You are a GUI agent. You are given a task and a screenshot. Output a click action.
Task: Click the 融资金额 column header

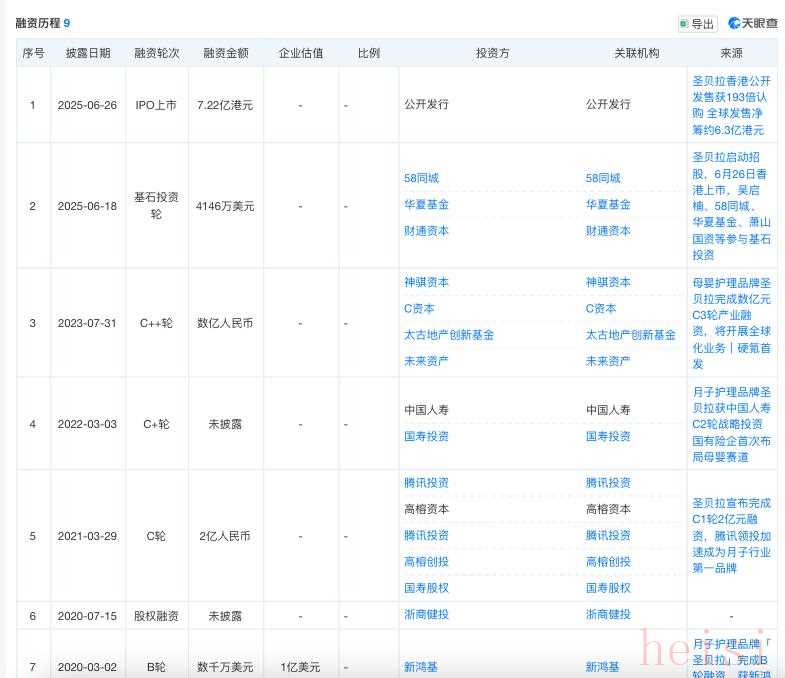tap(226, 53)
